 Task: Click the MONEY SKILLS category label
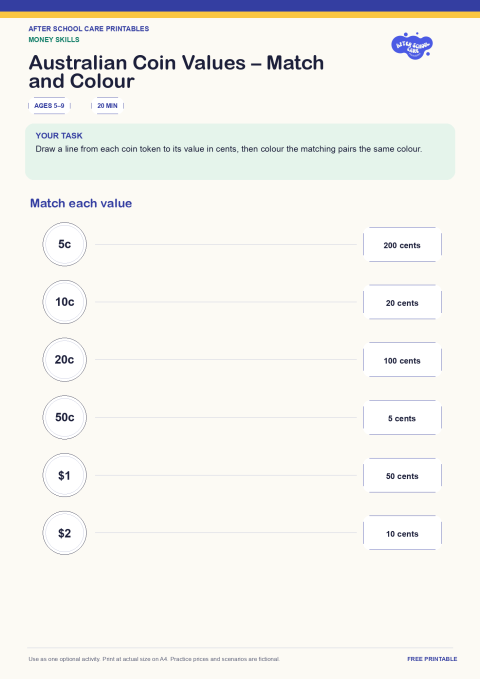pyautogui.click(x=54, y=39)
